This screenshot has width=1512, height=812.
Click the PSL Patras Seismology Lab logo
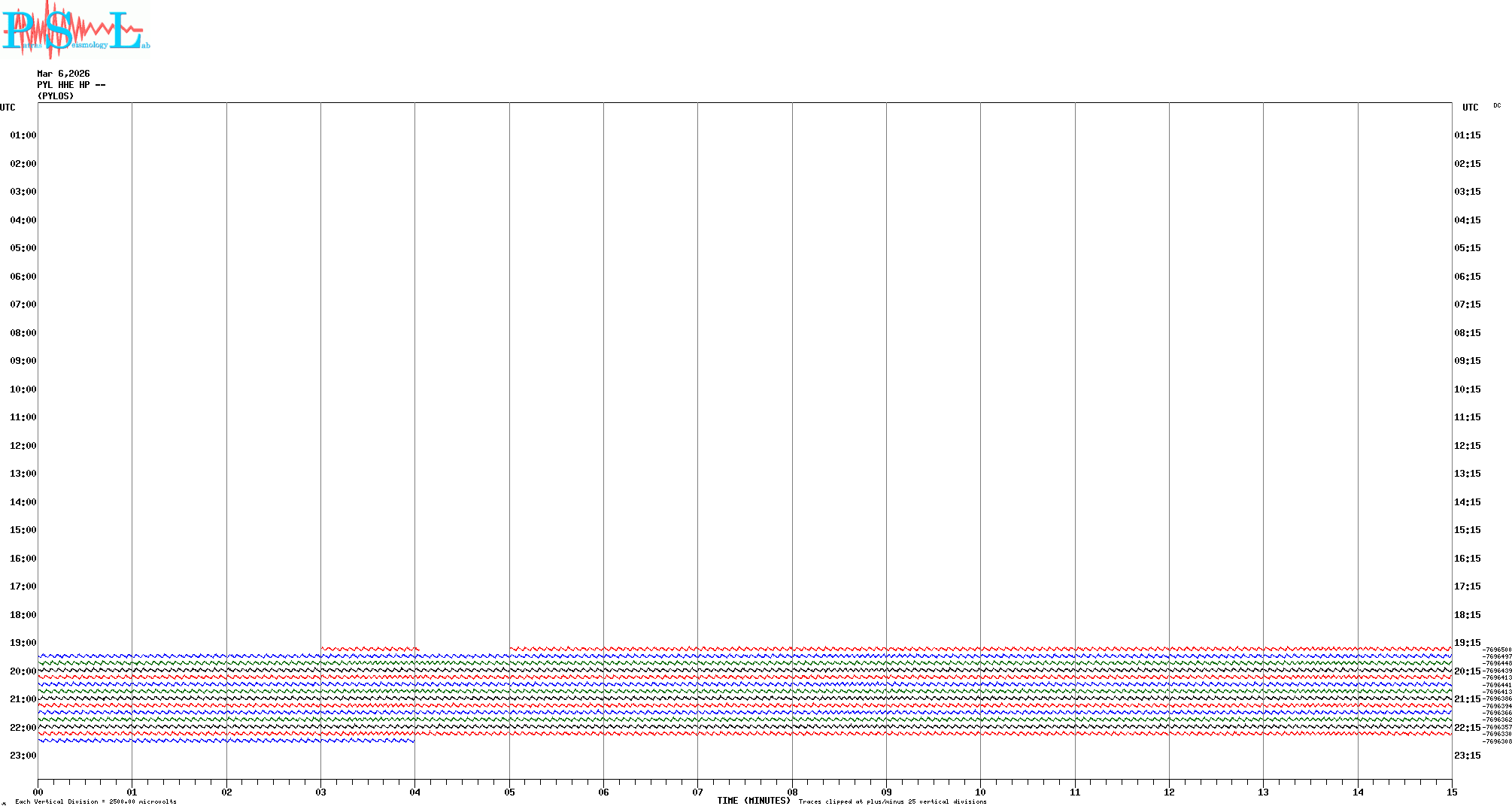pos(75,30)
